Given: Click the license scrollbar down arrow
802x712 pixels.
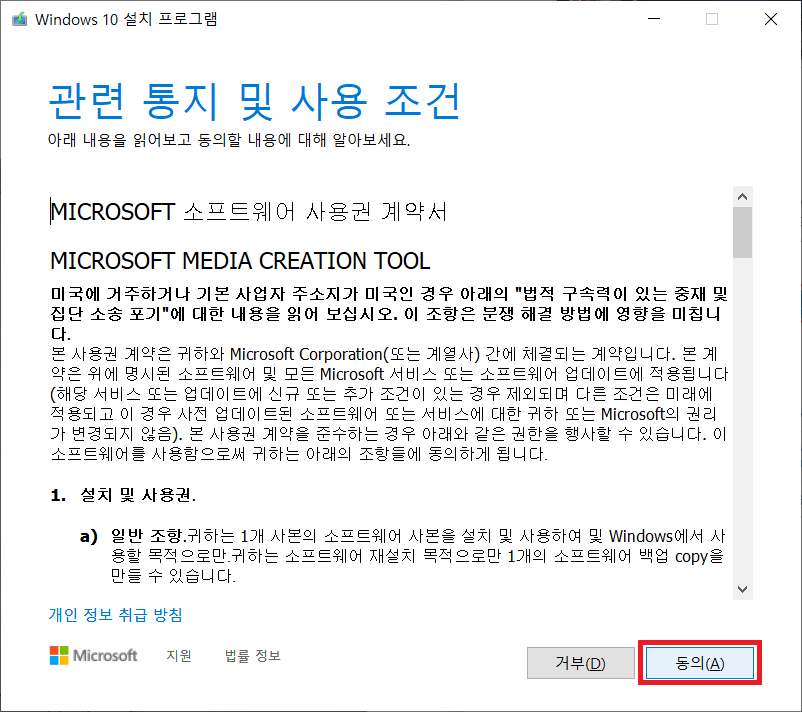Looking at the screenshot, I should (x=743, y=589).
